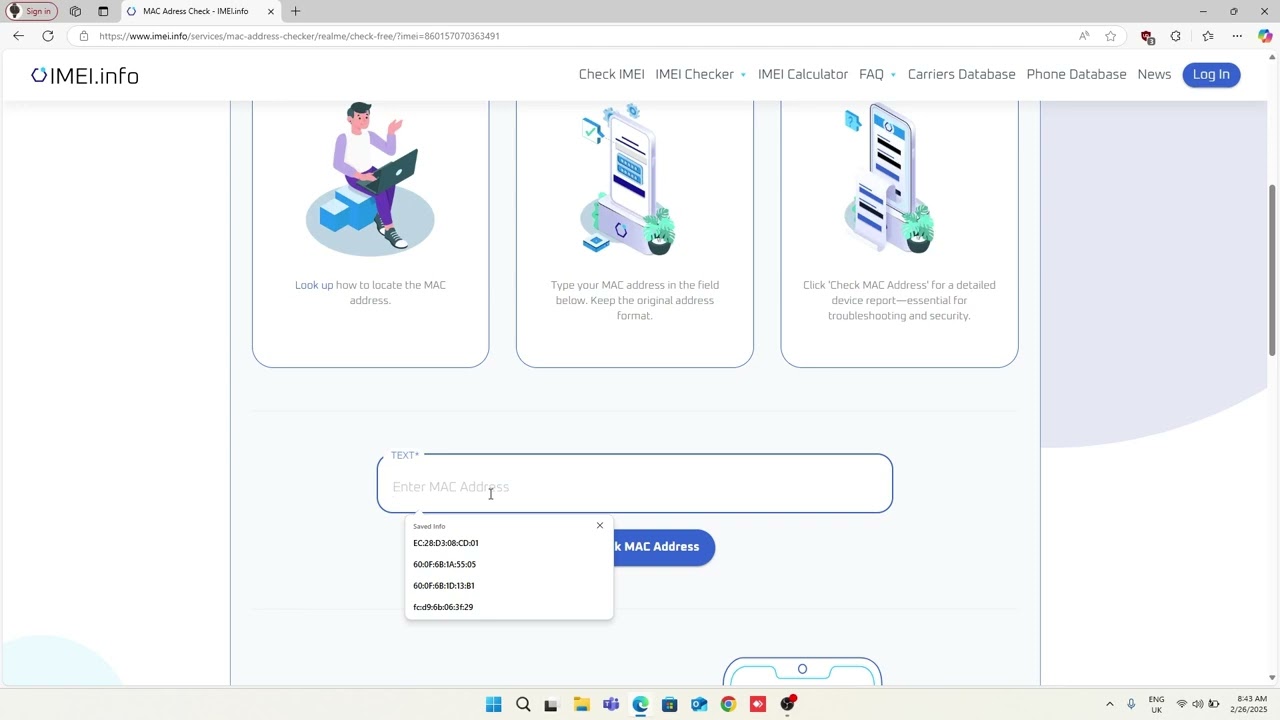Image resolution: width=1280 pixels, height=720 pixels.
Task: Open the Carriers Database page
Action: coord(961,74)
